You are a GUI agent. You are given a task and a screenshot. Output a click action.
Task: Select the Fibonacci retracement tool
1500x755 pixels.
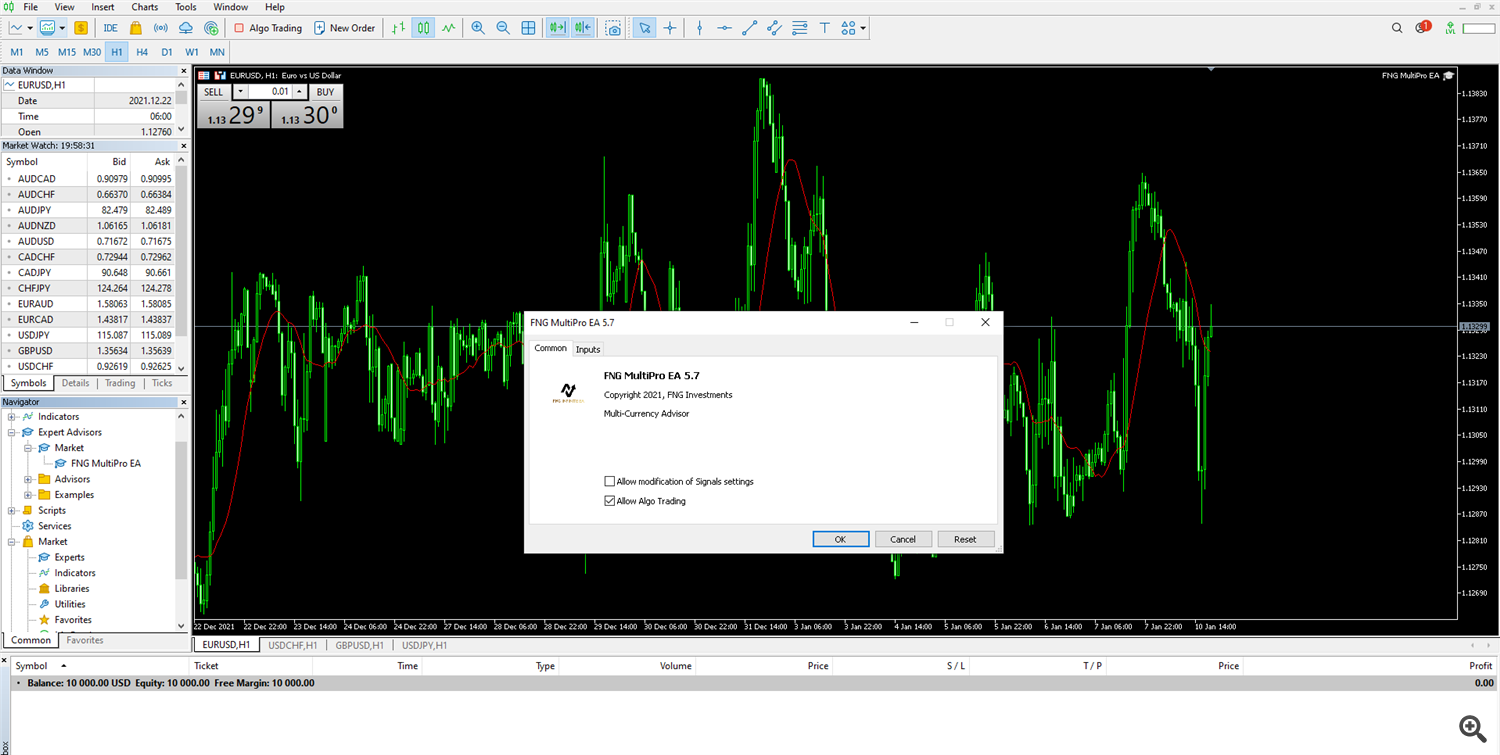[x=799, y=28]
